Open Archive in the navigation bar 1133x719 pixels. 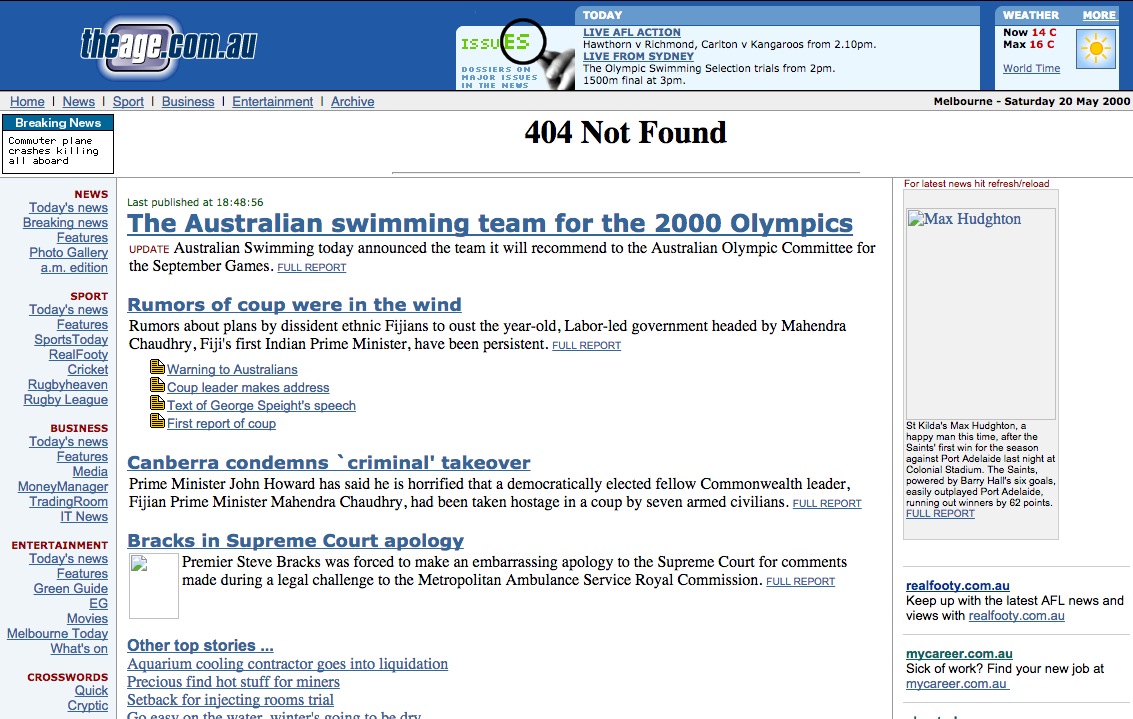[353, 102]
